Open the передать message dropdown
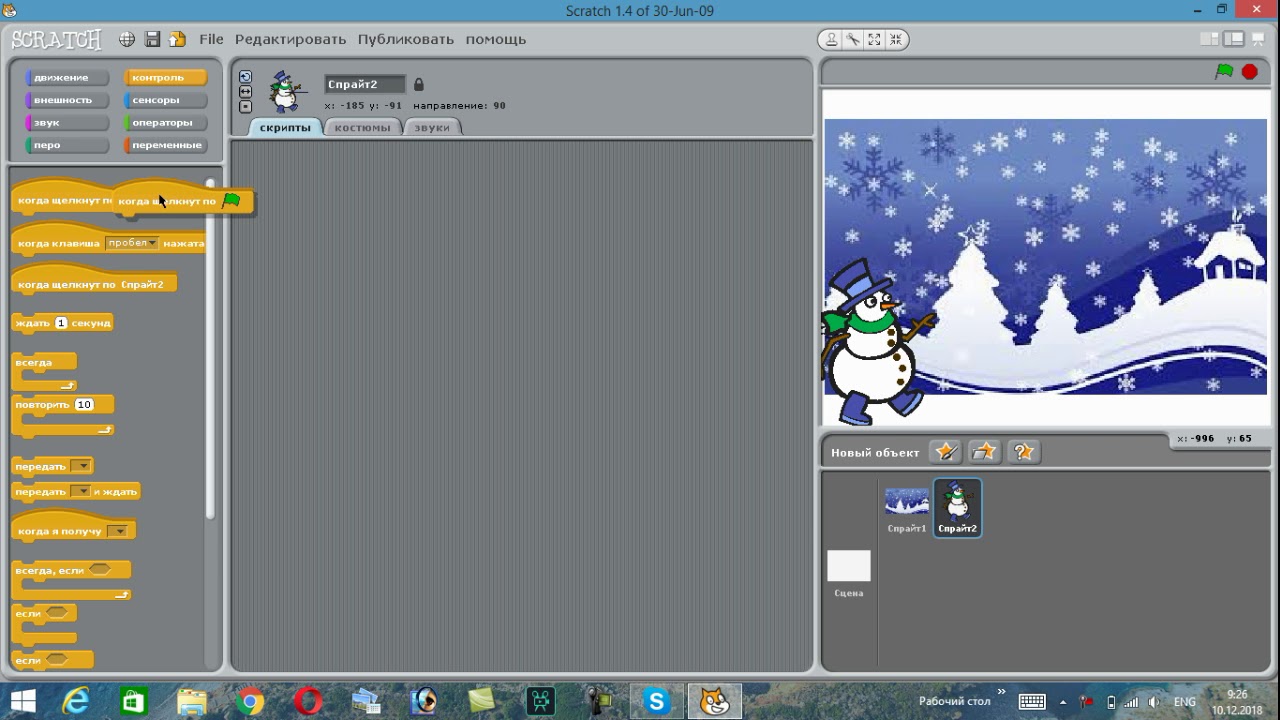This screenshot has height=720, width=1280. point(81,466)
